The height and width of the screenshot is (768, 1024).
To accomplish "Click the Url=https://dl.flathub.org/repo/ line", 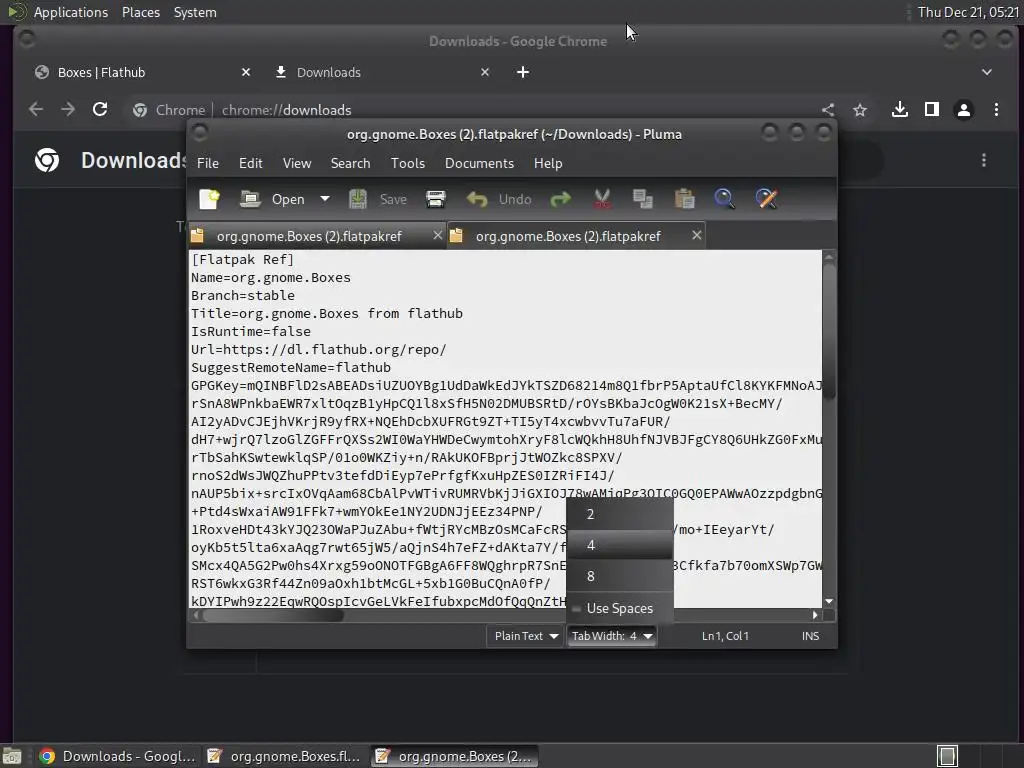I will (x=319, y=349).
